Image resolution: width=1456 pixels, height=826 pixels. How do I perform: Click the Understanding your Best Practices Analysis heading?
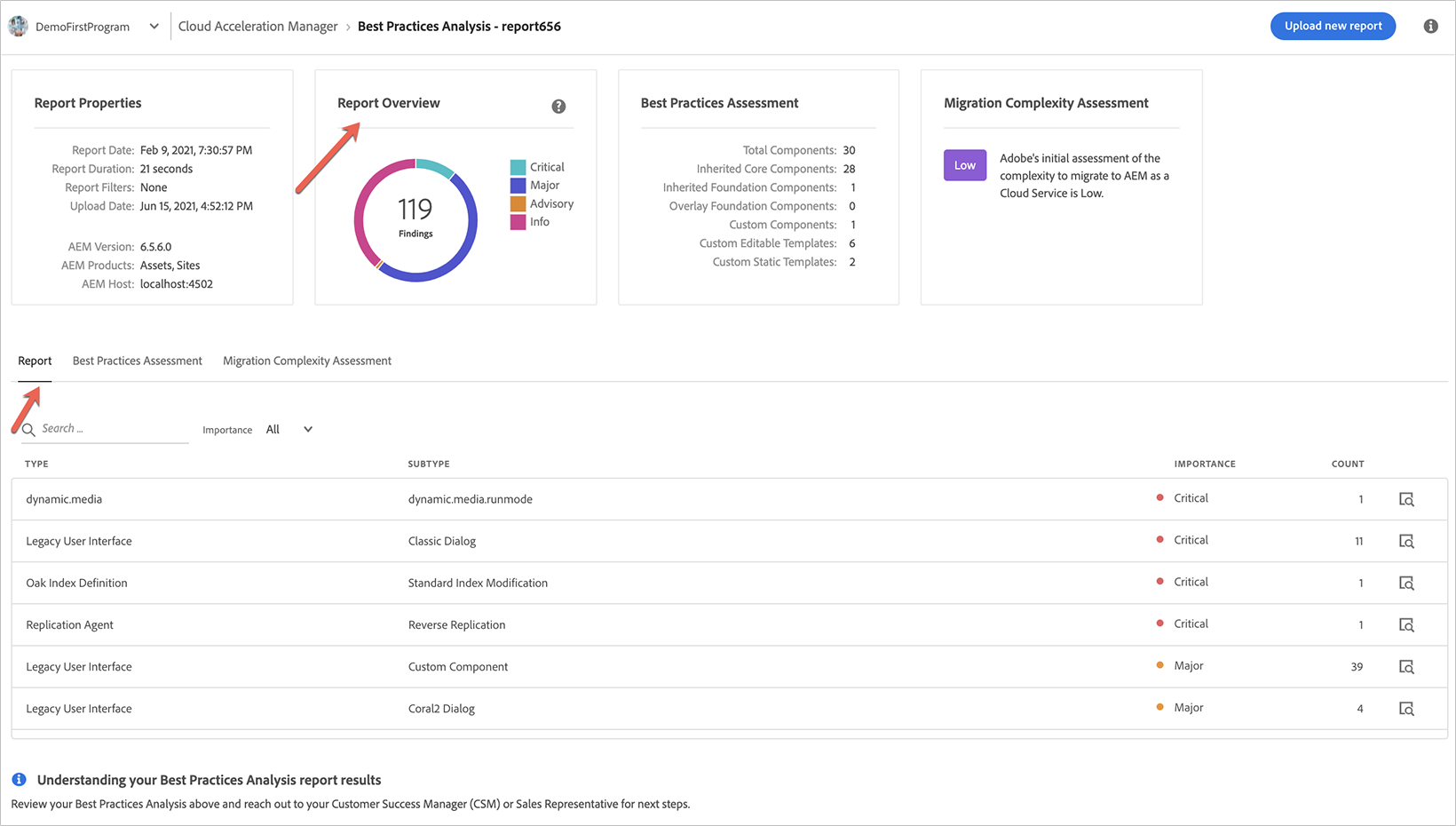(x=209, y=780)
